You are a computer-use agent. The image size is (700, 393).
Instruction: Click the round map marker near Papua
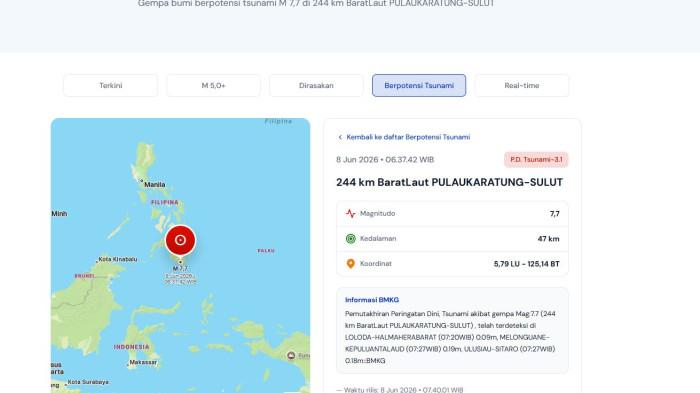point(291,355)
